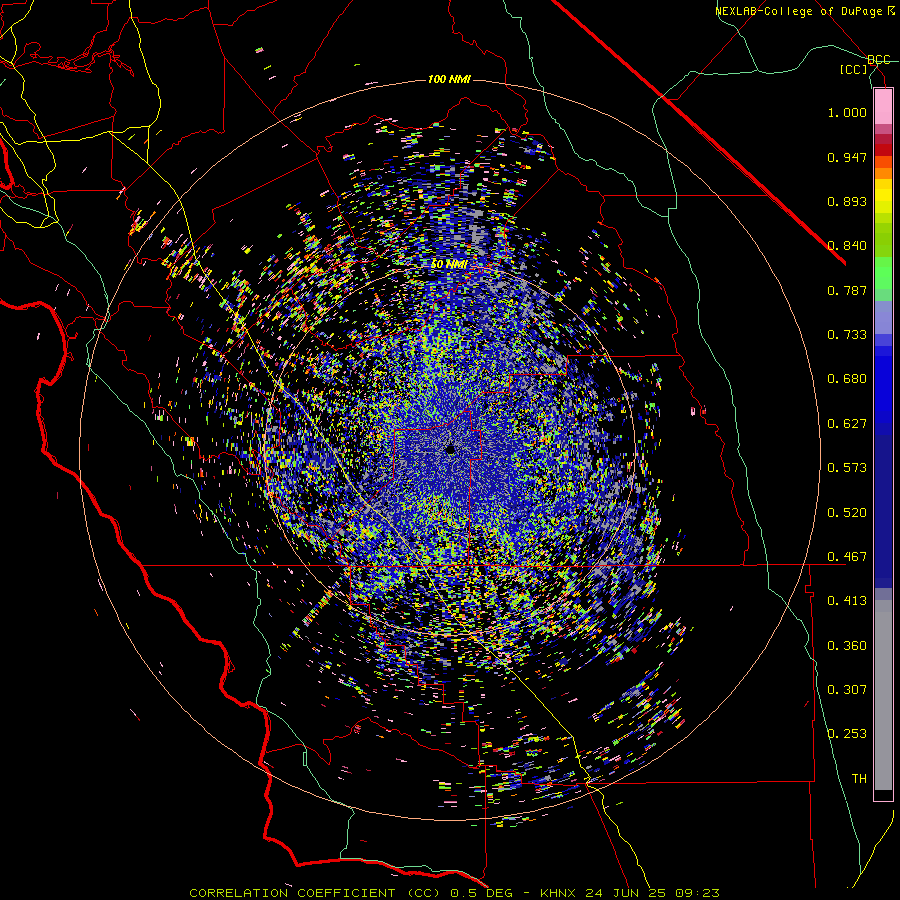
Task: Click the 0.253 scale value
Action: 847,734
